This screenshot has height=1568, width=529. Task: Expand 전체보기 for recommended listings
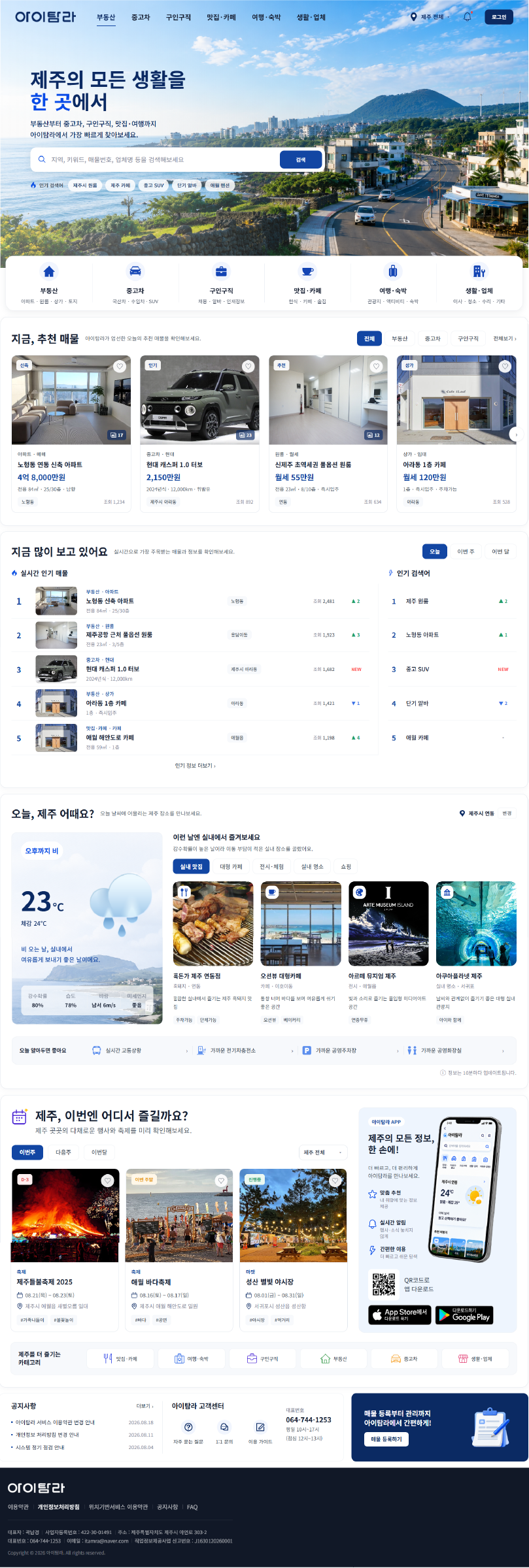[505, 338]
